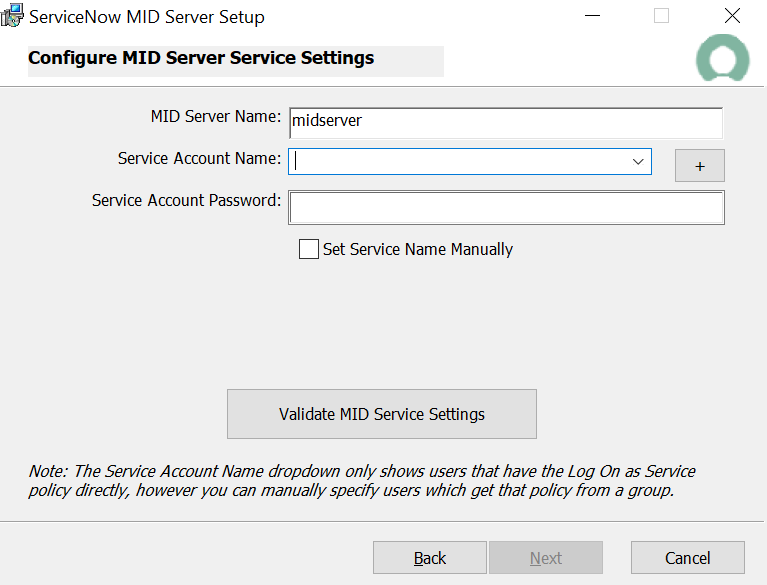Cancel the MID Server setup
Image resolution: width=767 pixels, height=585 pixels.
pyautogui.click(x=688, y=558)
